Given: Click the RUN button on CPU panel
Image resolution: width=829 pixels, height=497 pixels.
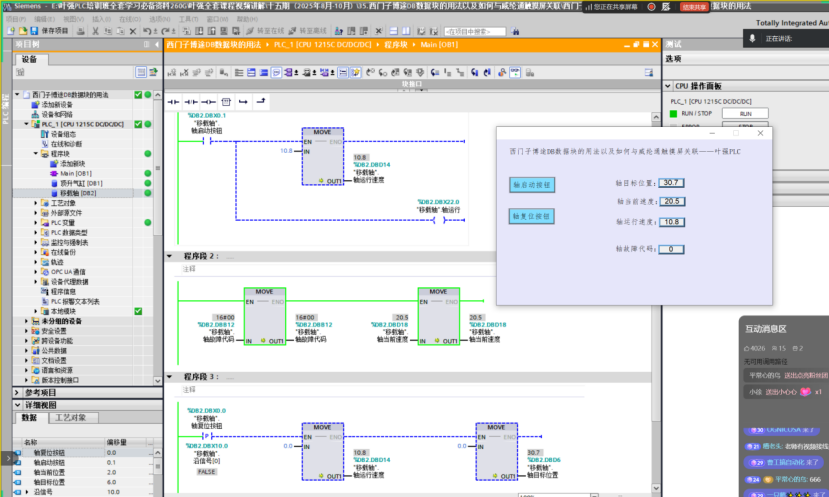Looking at the screenshot, I should pyautogui.click(x=745, y=114).
